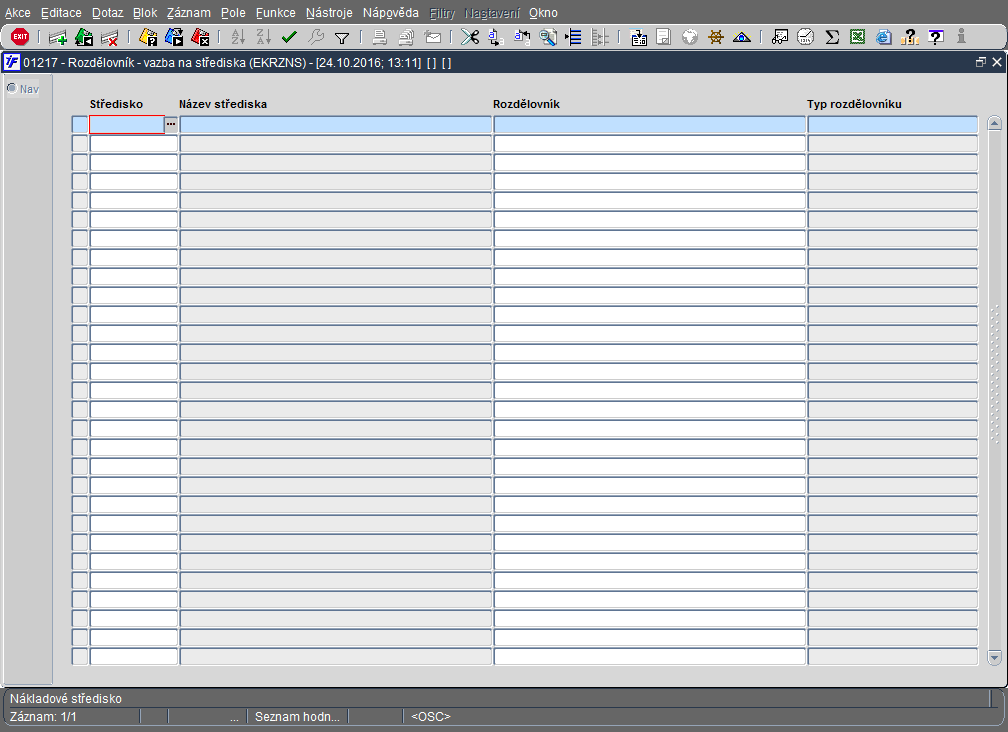Cancel query with red X folder icon
Screen dimensions: 1008x732
tap(201, 37)
